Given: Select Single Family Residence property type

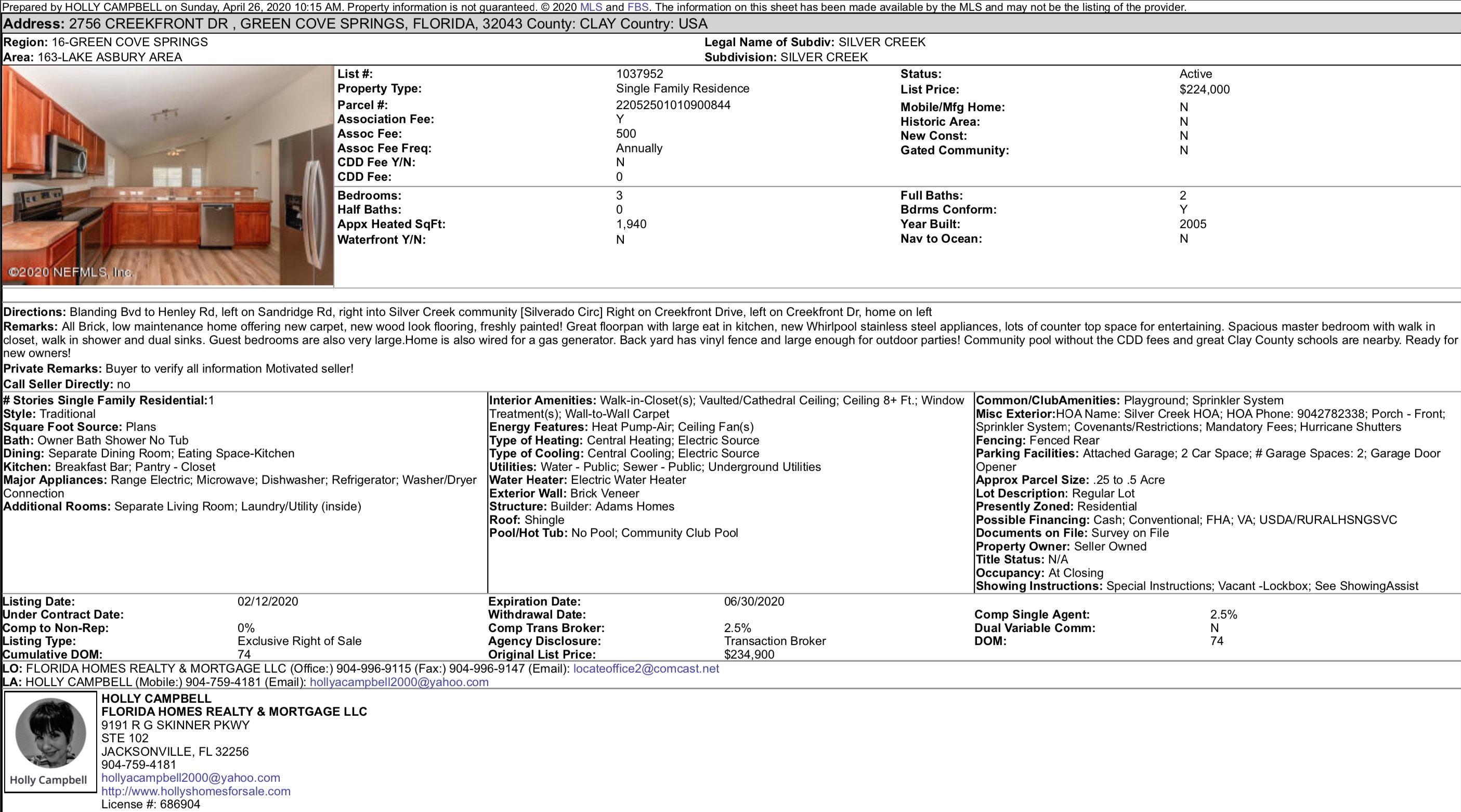Looking at the screenshot, I should click(682, 88).
